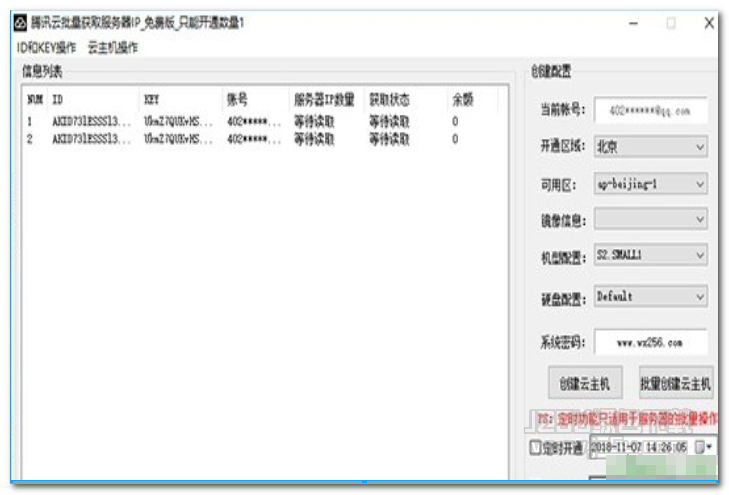Select row 2 in the info list
The width and height of the screenshot is (729, 495).
coord(150,139)
